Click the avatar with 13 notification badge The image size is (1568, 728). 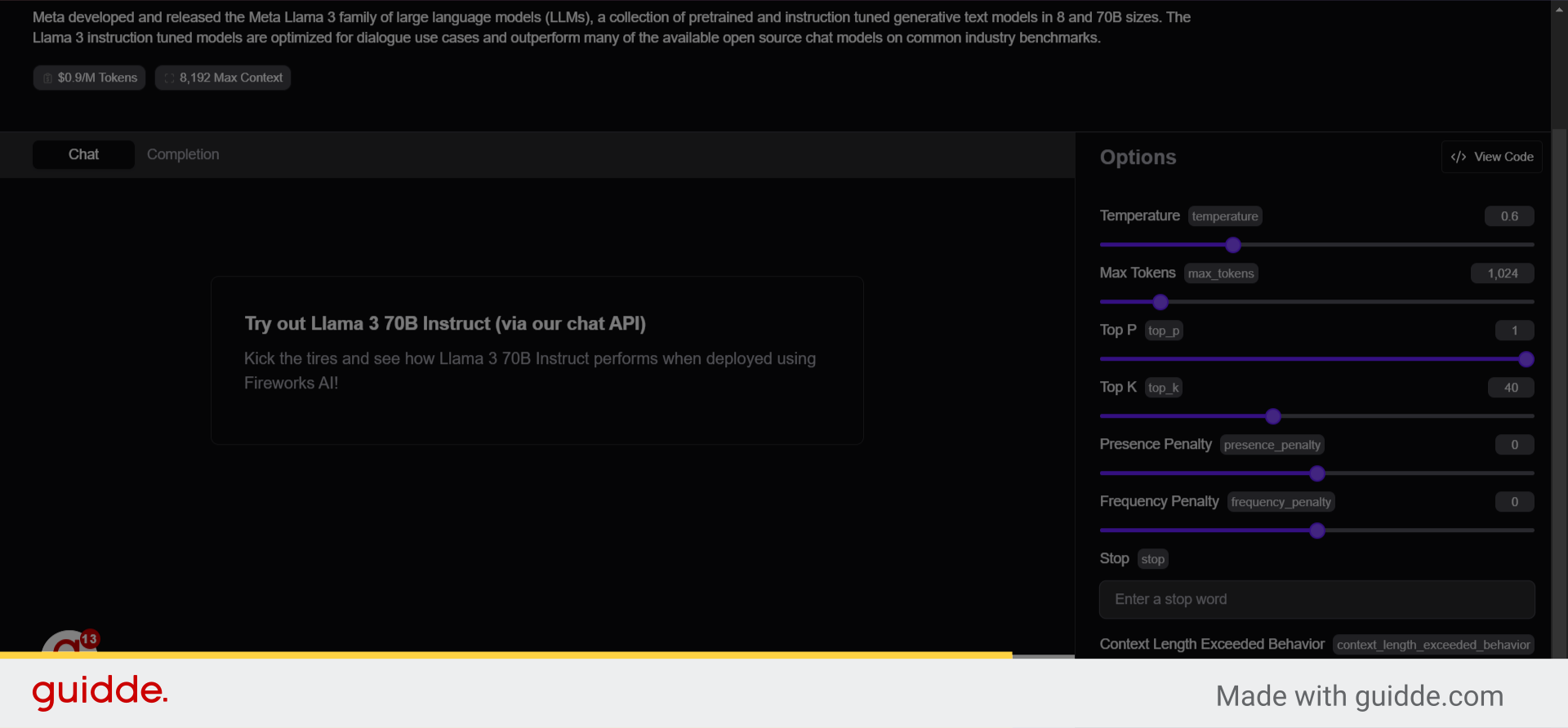[69, 643]
